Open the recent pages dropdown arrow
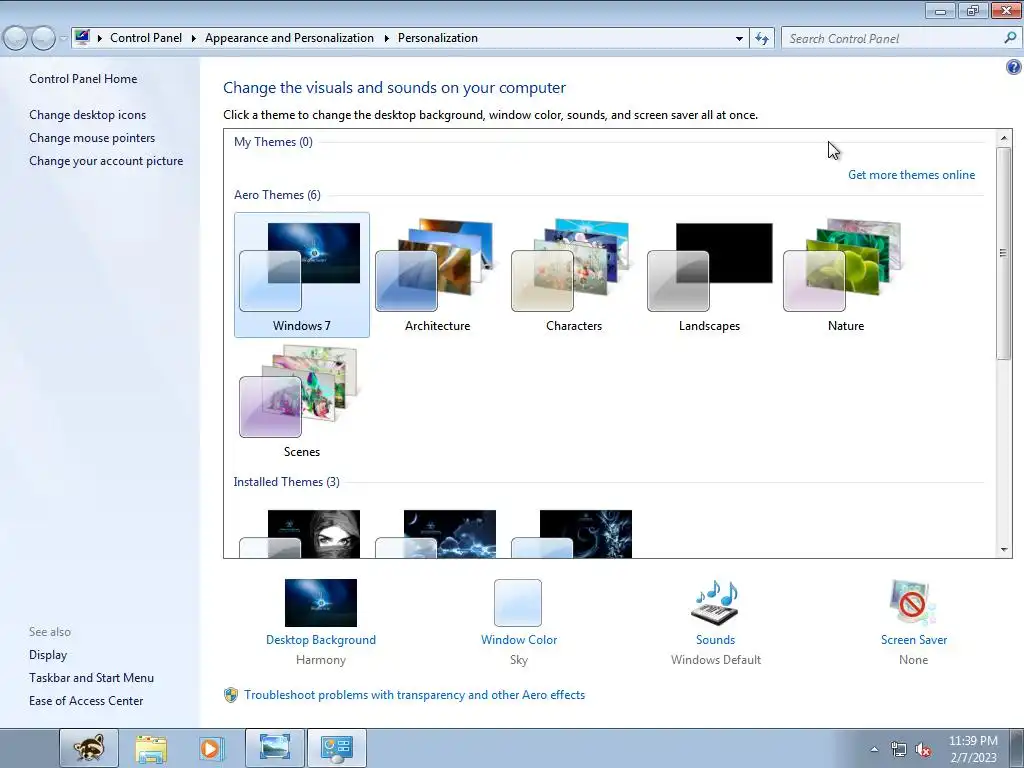 pos(63,39)
